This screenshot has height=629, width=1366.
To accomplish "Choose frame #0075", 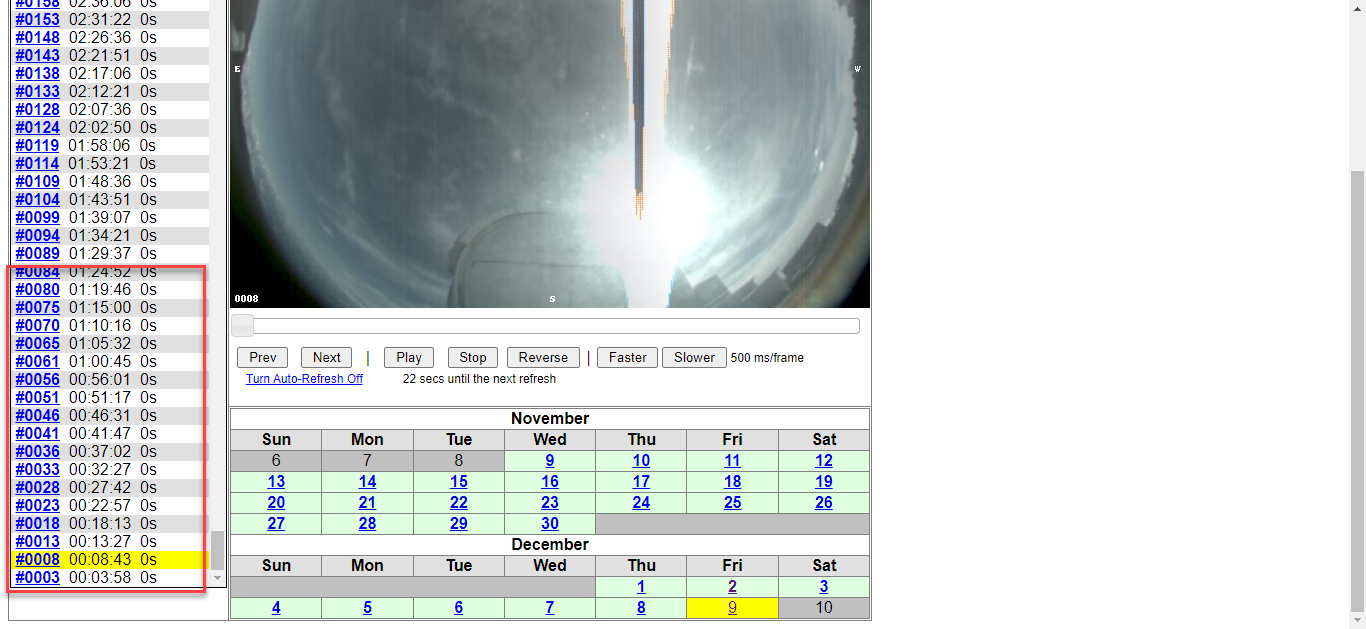I will [38, 307].
